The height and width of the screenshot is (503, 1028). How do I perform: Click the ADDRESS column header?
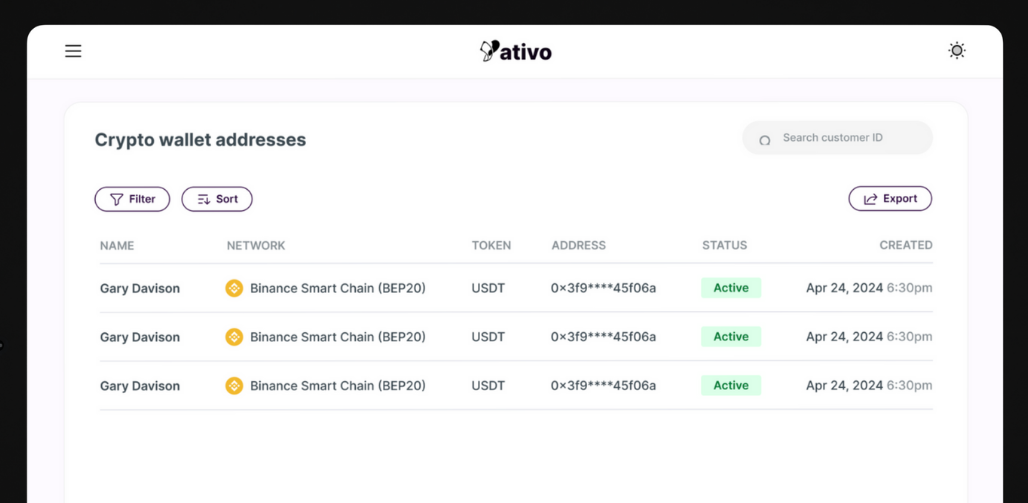click(x=578, y=246)
